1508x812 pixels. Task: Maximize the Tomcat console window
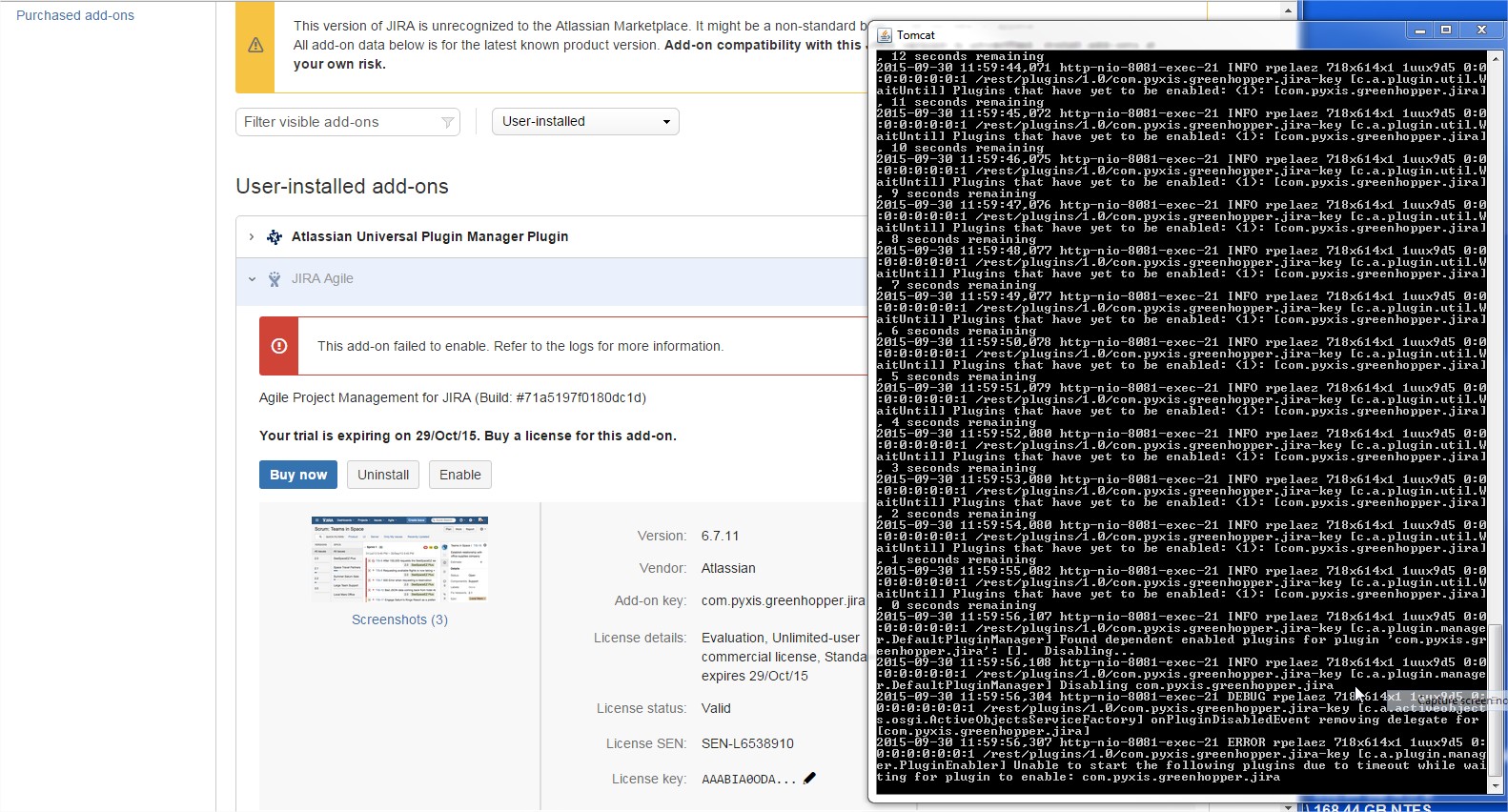coord(1446,30)
